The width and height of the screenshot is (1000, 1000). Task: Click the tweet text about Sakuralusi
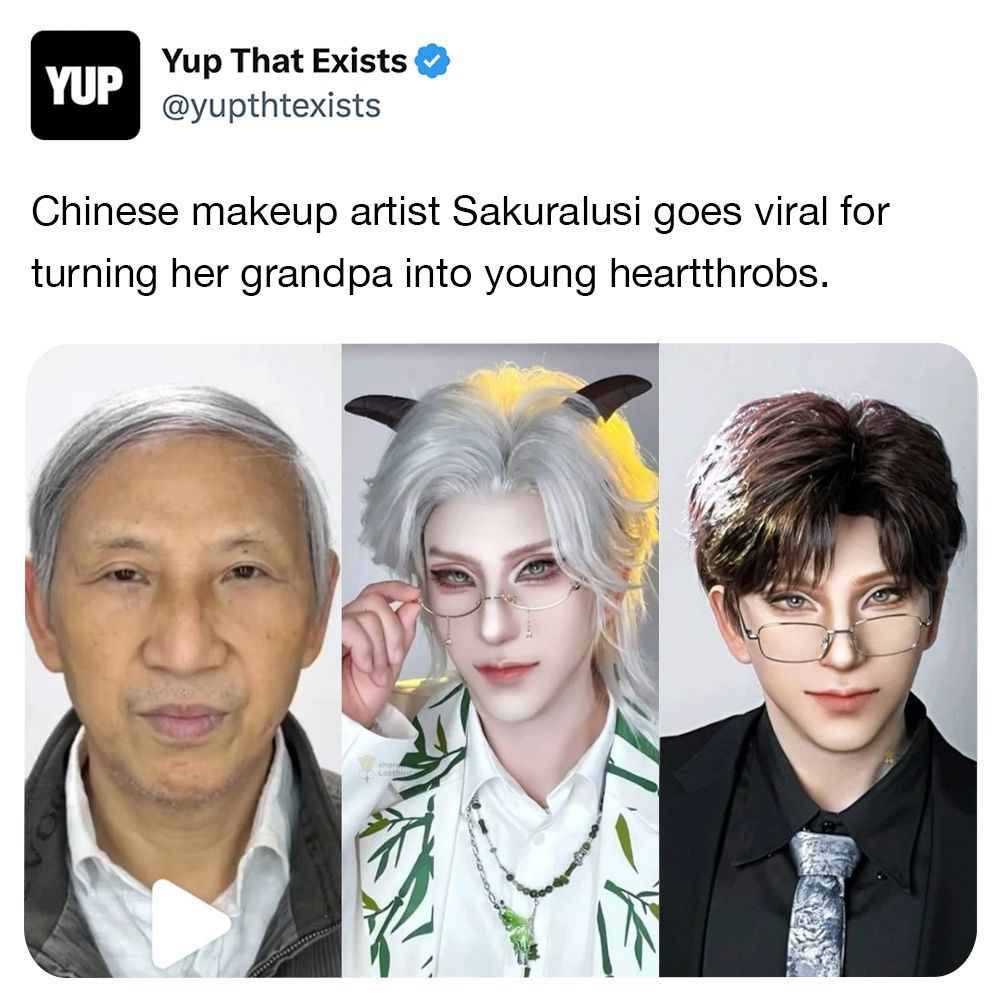click(x=460, y=242)
